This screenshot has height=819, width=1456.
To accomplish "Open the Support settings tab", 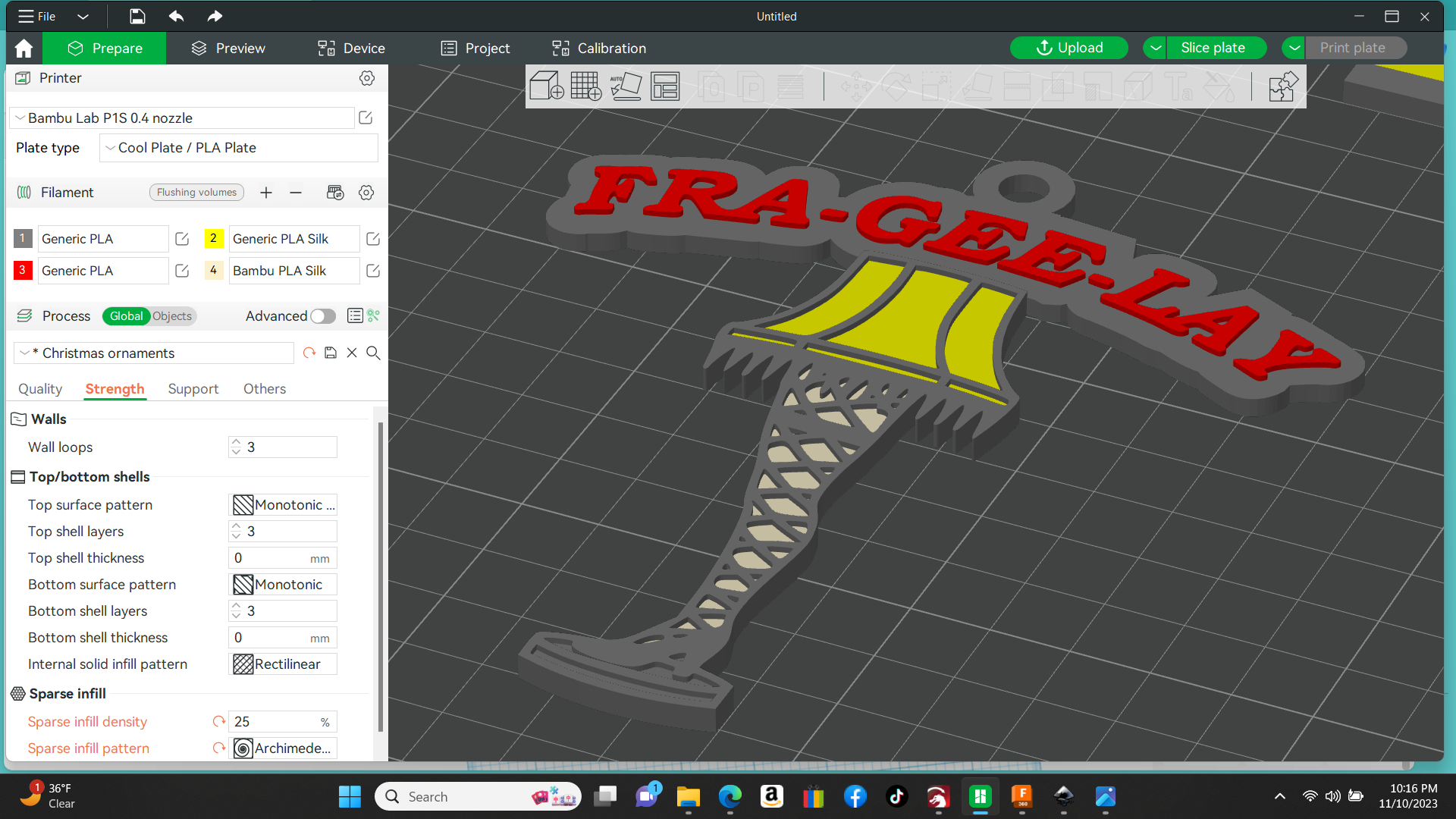I will coord(193,389).
